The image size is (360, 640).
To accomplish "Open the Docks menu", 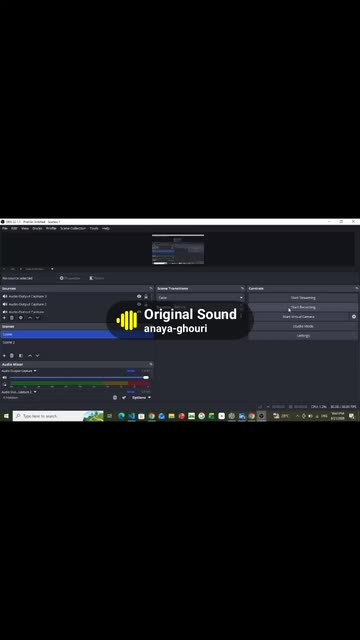I will (x=37, y=229).
